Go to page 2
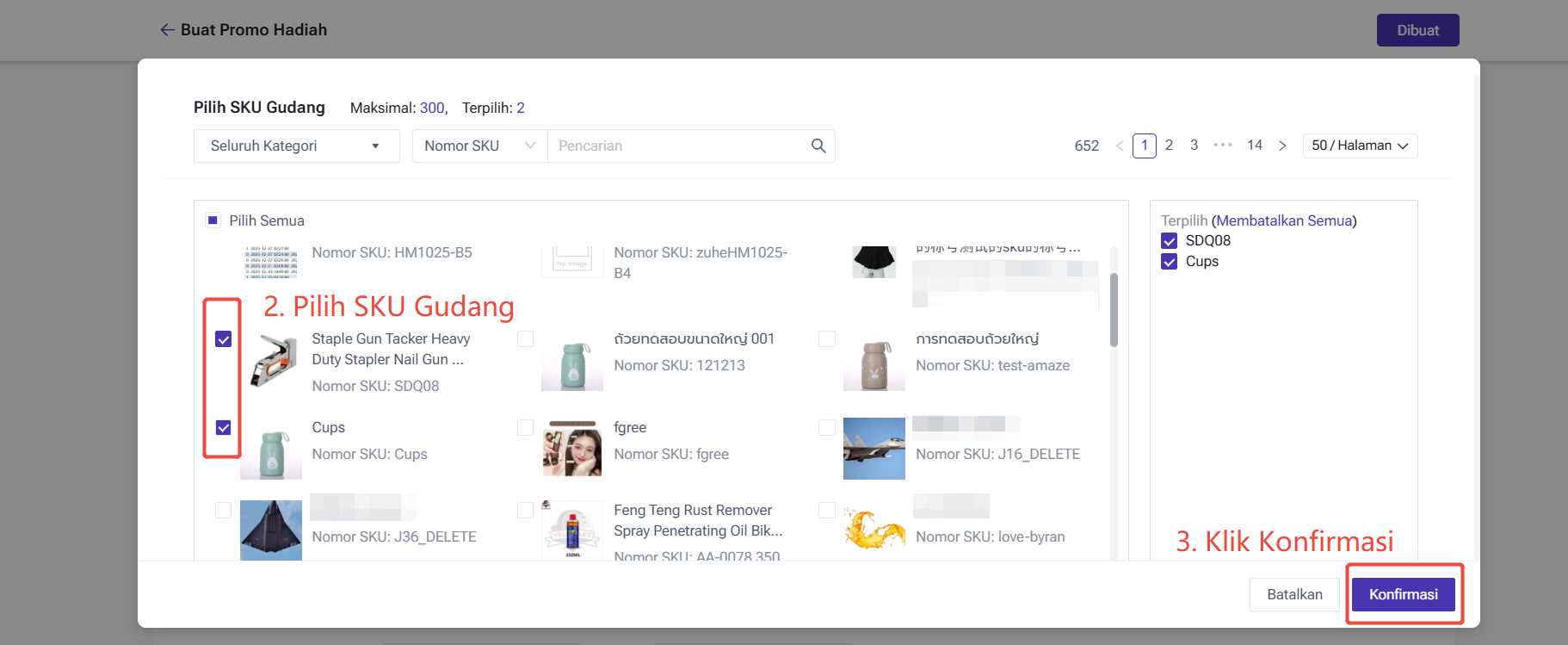This screenshot has height=645, width=1568. point(1169,146)
